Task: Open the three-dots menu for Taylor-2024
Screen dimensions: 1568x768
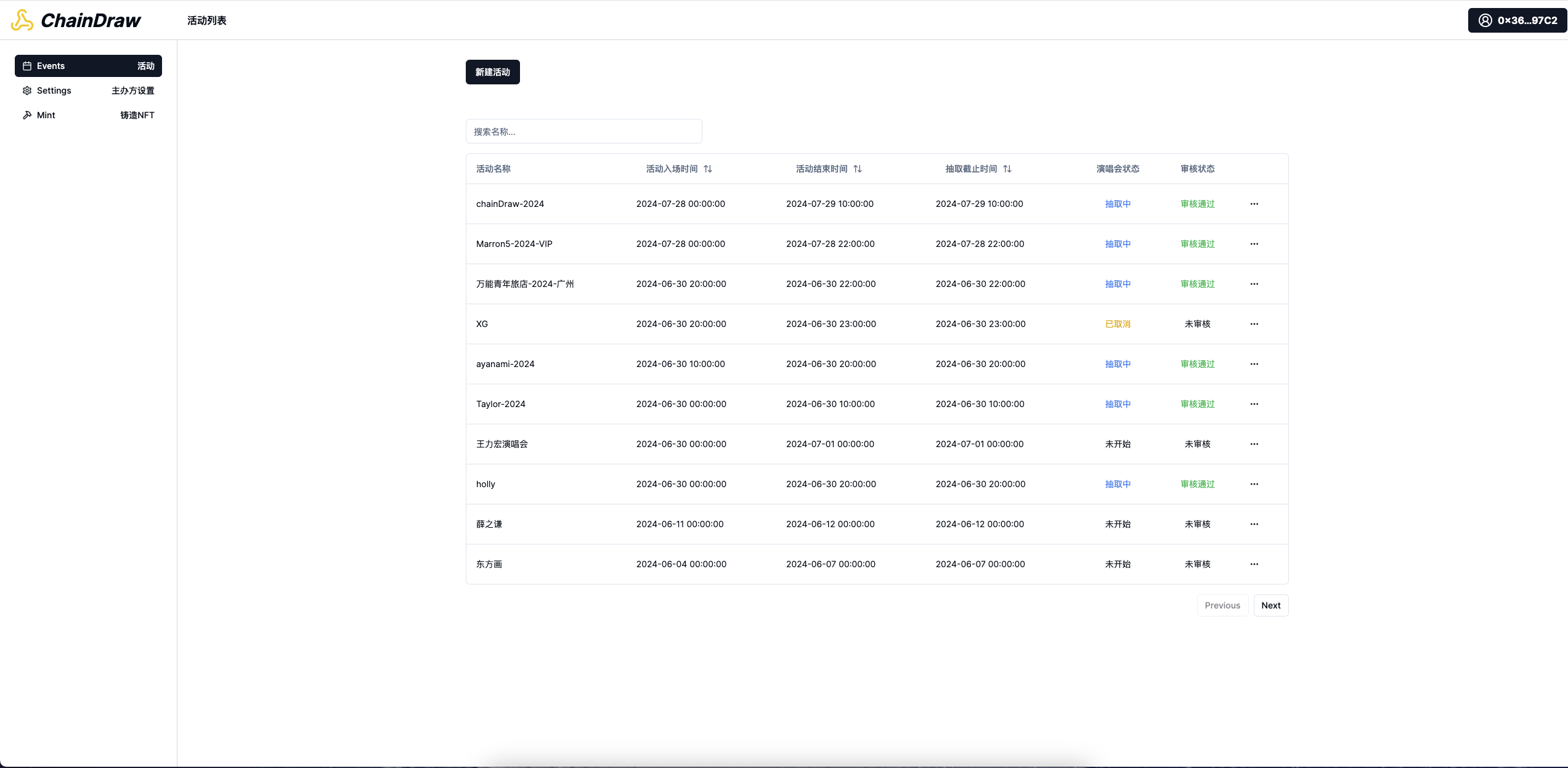Action: point(1254,404)
